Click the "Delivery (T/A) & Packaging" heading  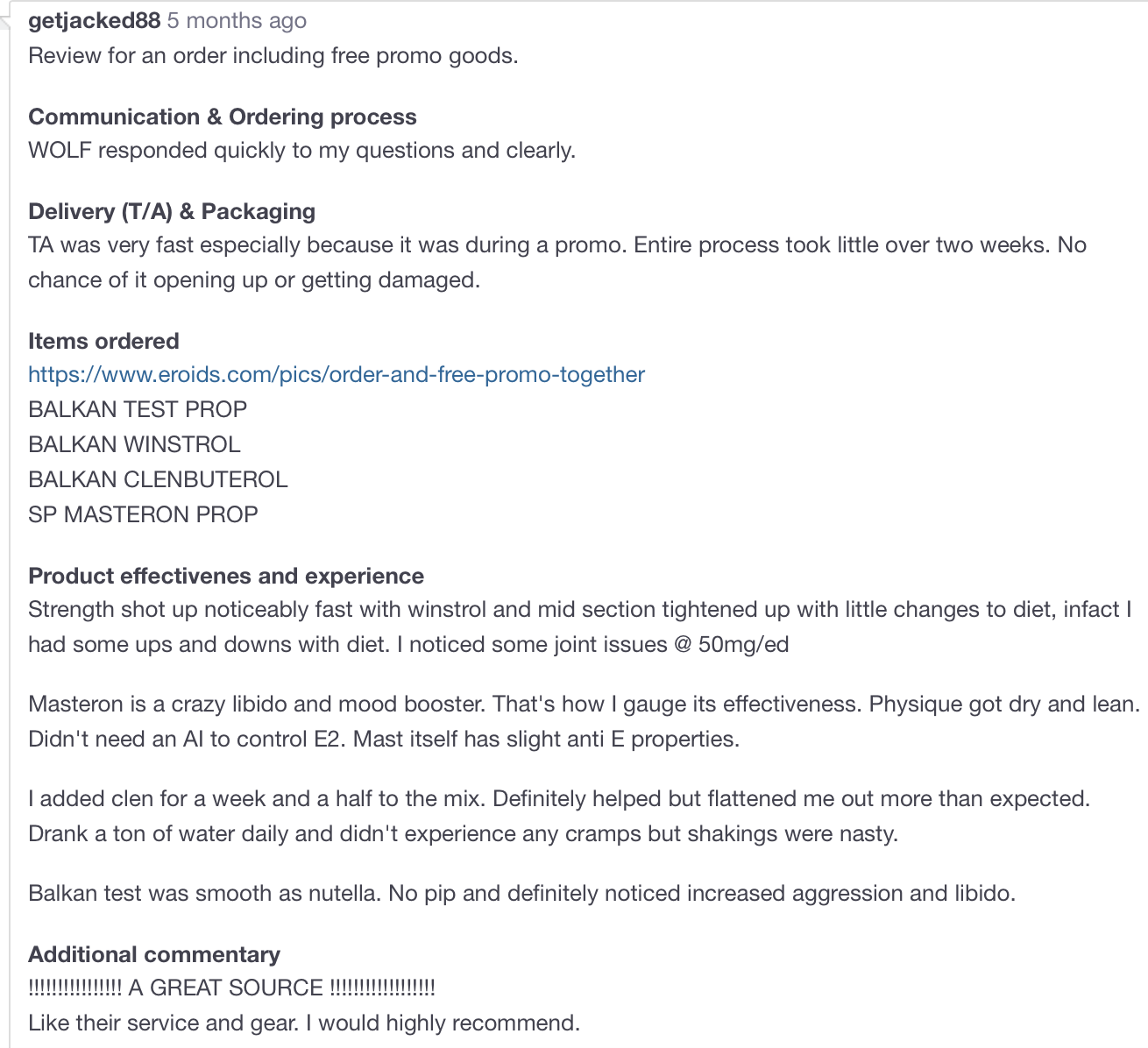click(172, 212)
